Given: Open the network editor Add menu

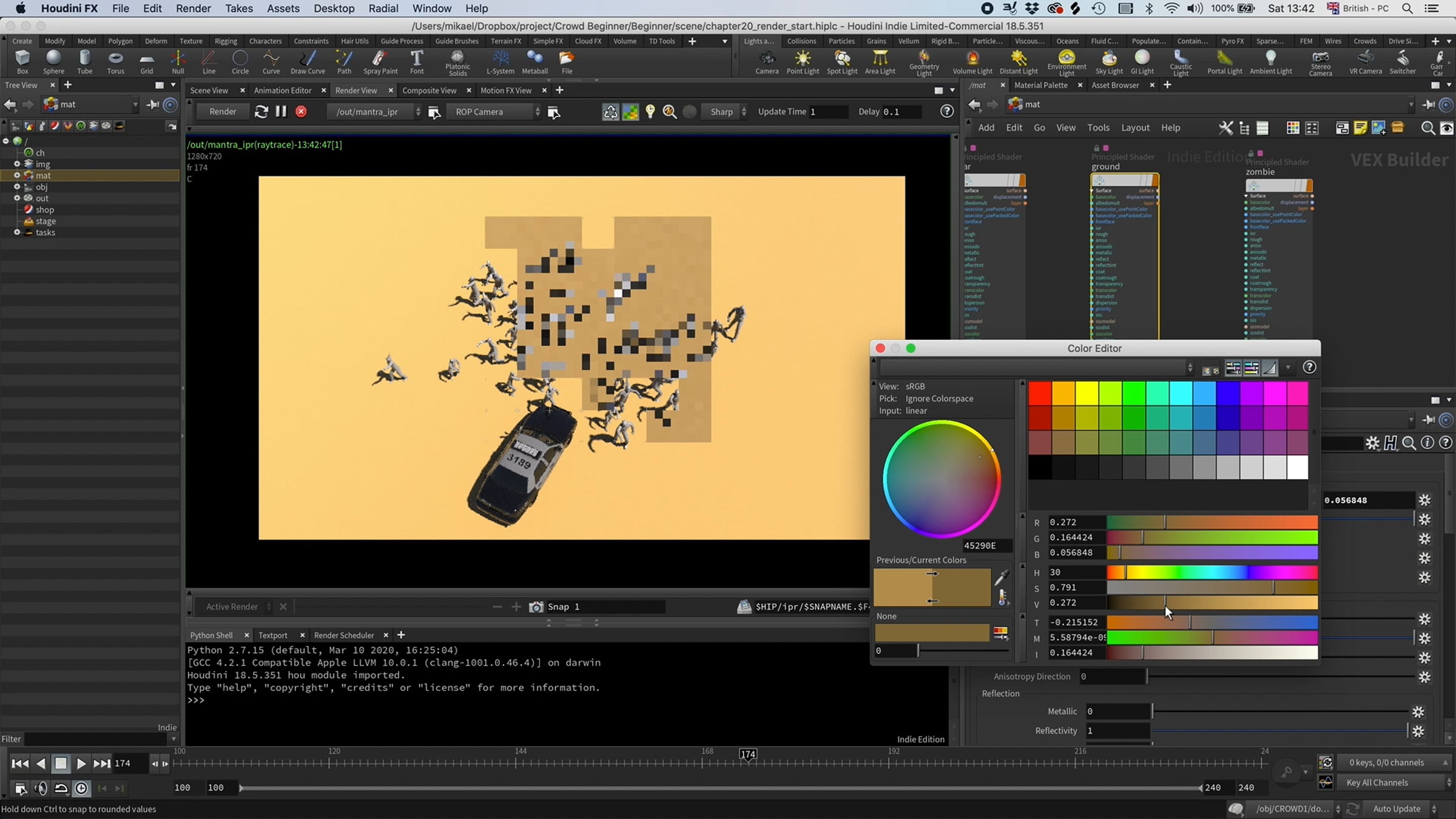Looking at the screenshot, I should point(986,127).
